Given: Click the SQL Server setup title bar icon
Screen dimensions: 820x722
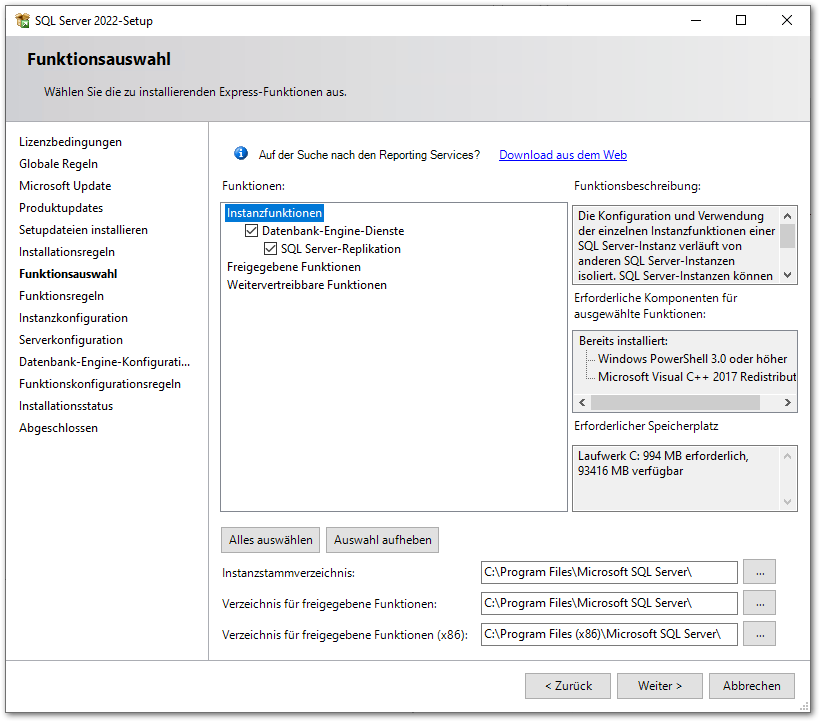Looking at the screenshot, I should (x=22, y=20).
